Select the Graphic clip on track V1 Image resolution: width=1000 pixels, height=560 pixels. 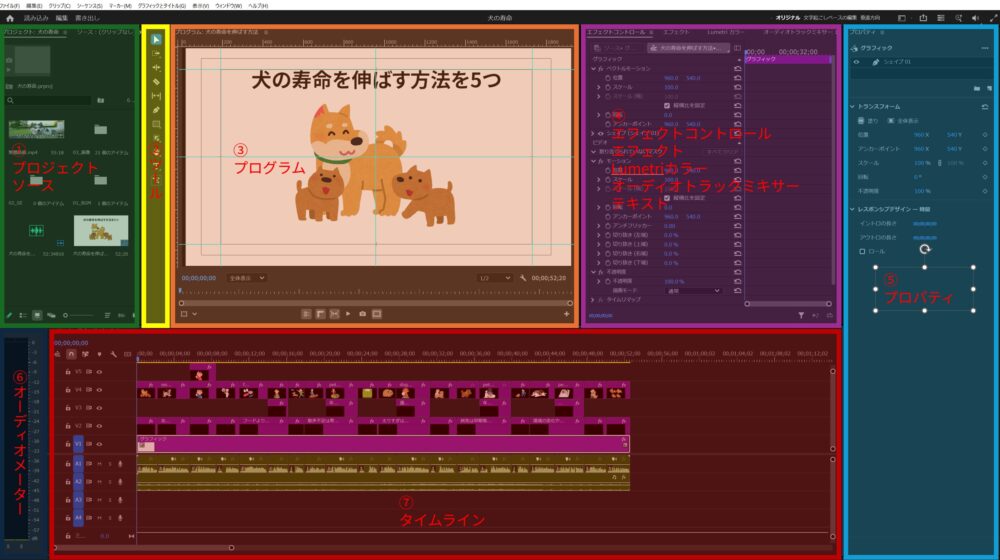[x=383, y=444]
